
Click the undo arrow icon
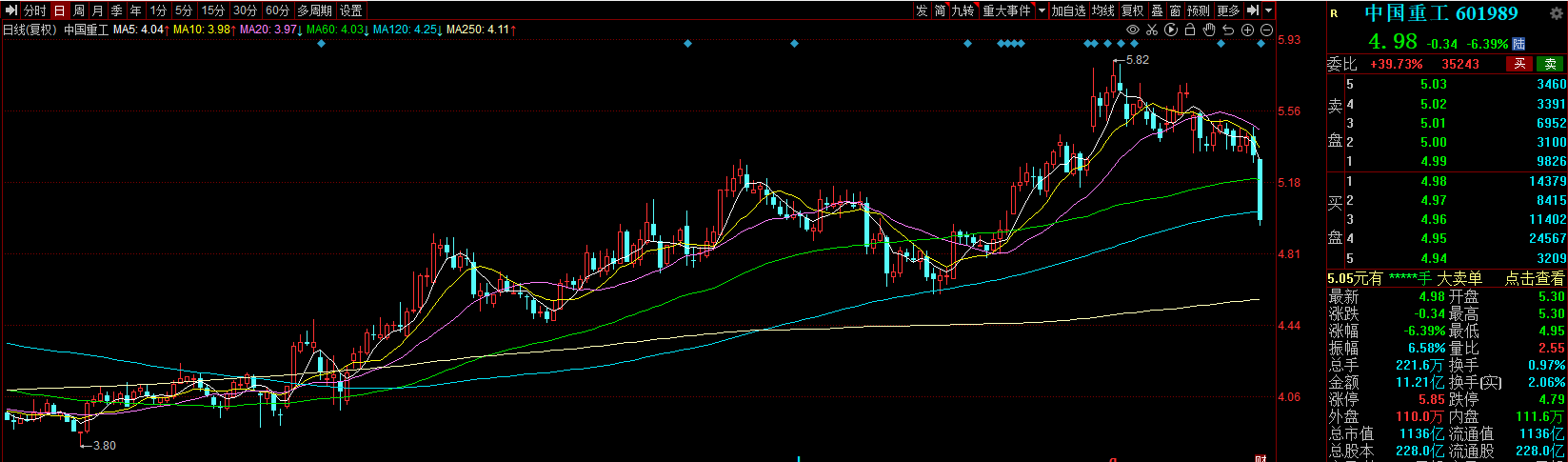(x=1228, y=30)
